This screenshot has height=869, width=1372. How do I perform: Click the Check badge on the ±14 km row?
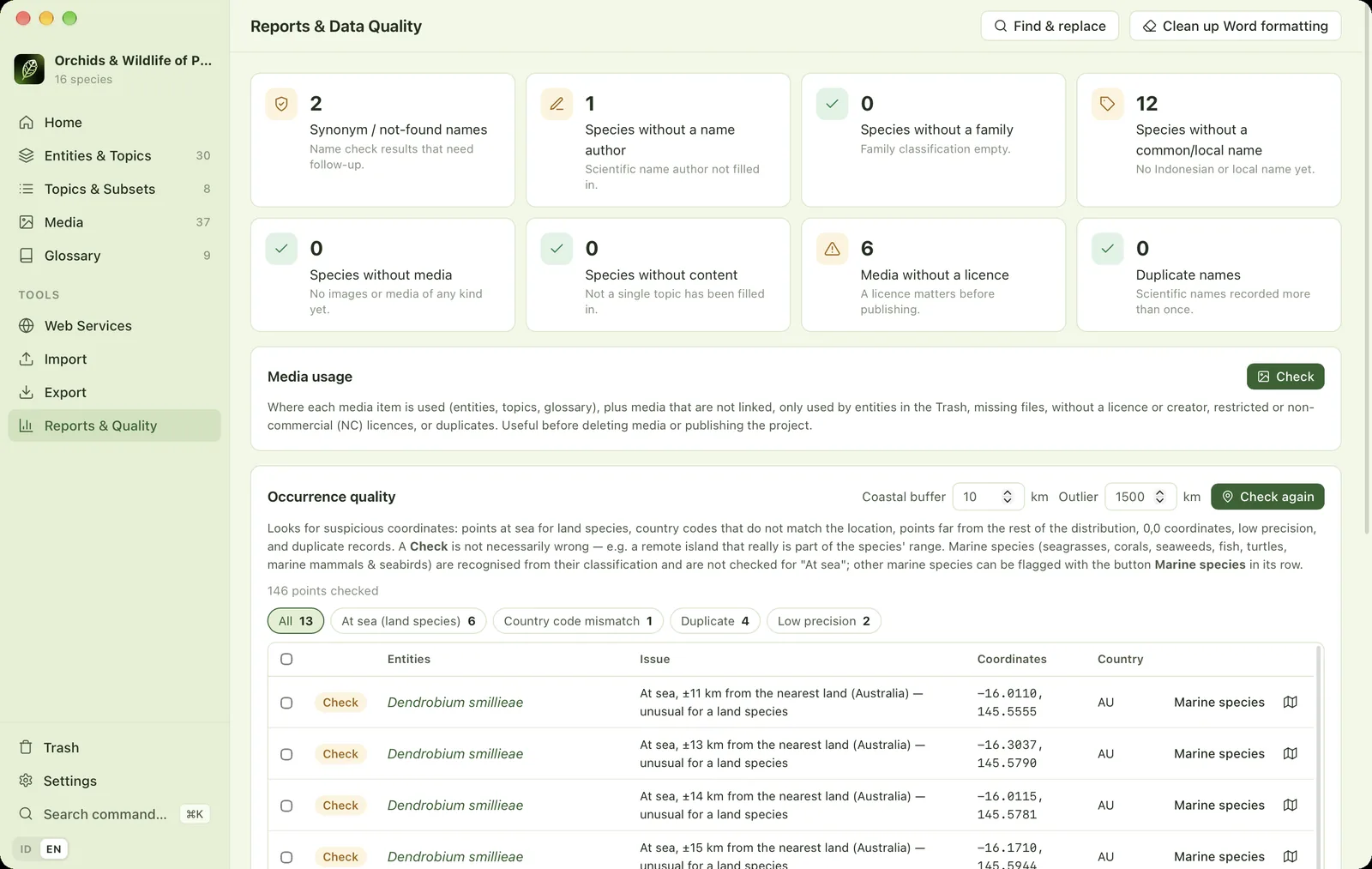click(340, 806)
